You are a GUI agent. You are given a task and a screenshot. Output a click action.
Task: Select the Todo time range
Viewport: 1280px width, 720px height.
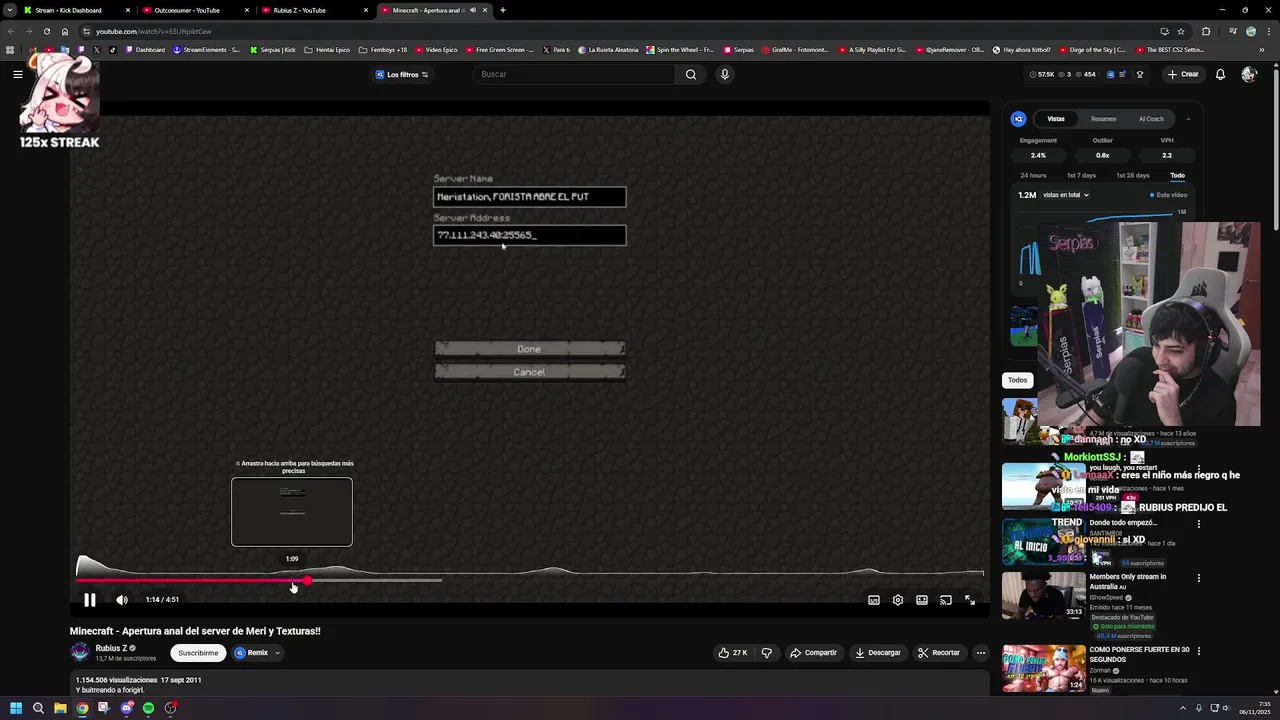pos(1178,176)
